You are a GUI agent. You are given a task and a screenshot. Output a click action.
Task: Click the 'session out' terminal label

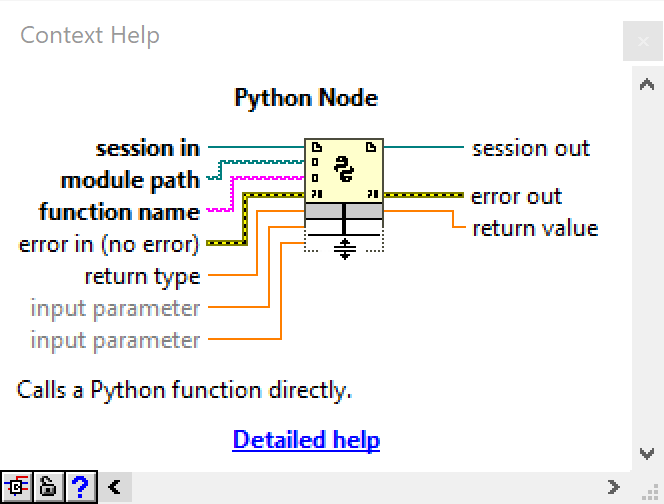click(531, 149)
